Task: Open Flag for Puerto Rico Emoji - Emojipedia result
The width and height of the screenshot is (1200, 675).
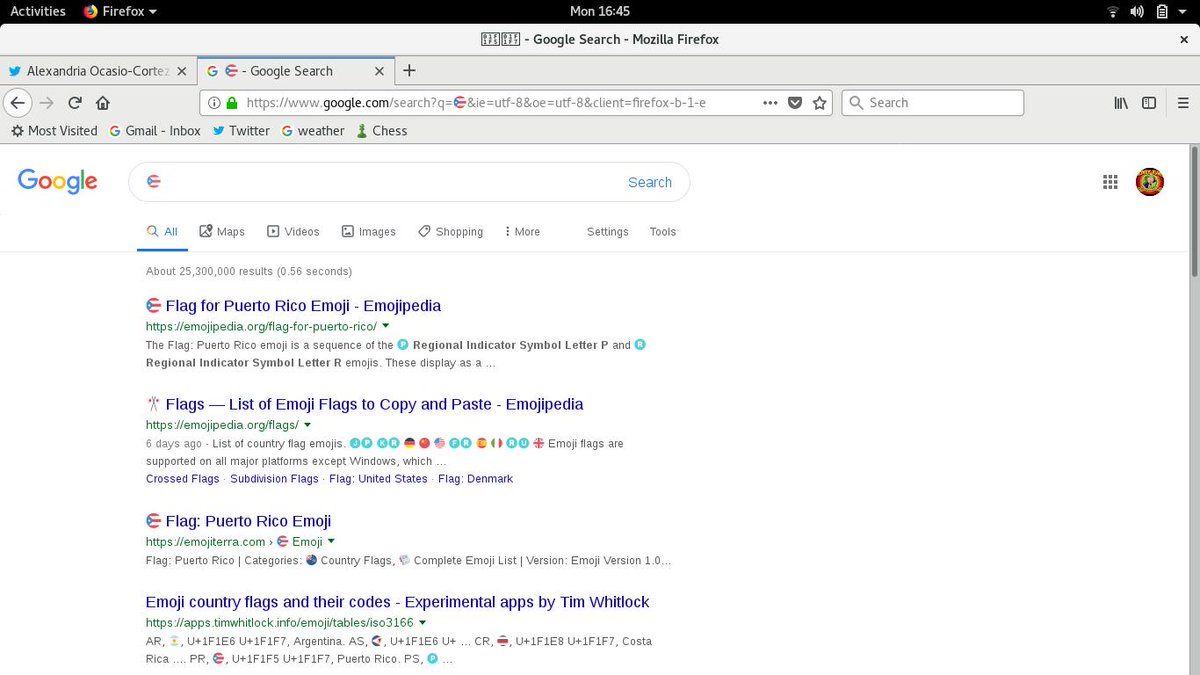Action: pos(293,306)
